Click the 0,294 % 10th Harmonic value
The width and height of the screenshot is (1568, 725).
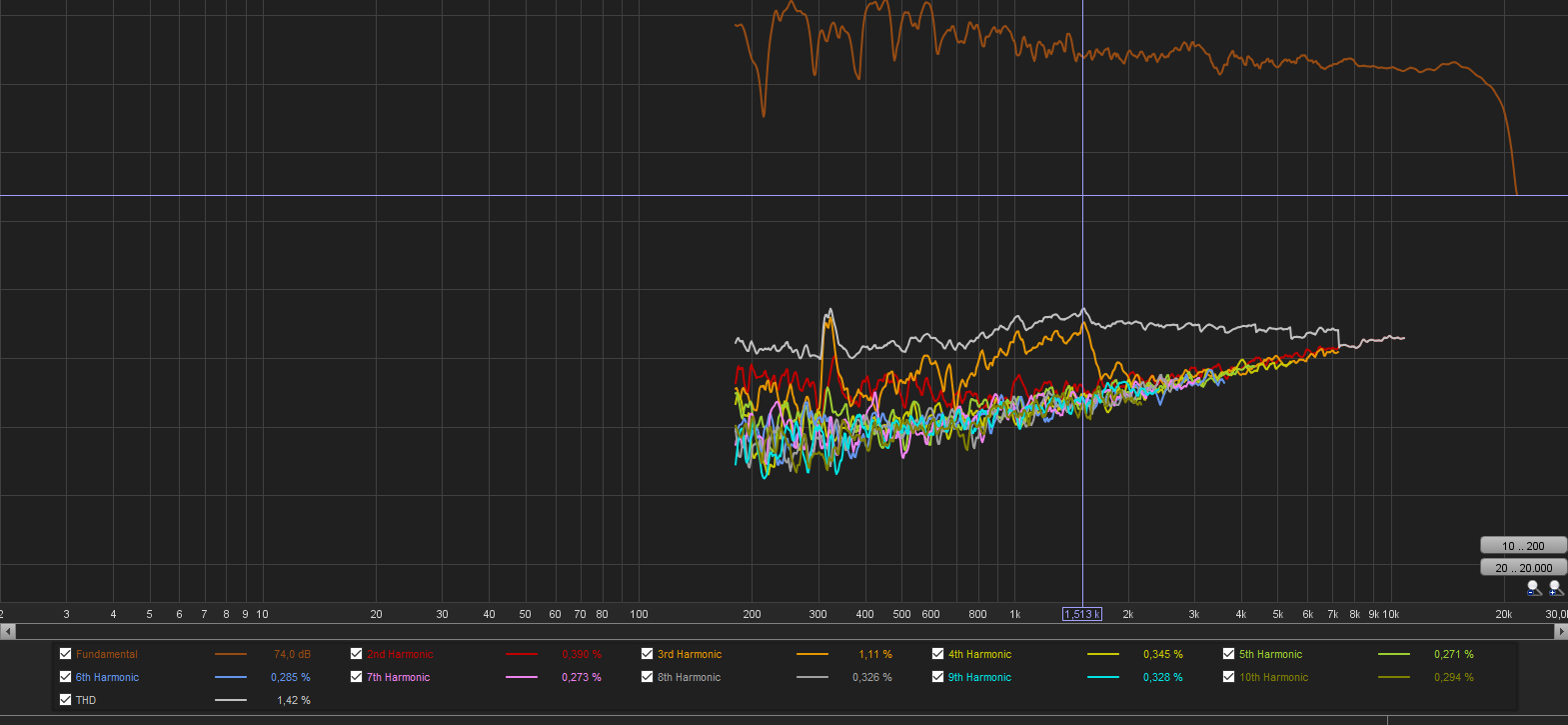1454,677
